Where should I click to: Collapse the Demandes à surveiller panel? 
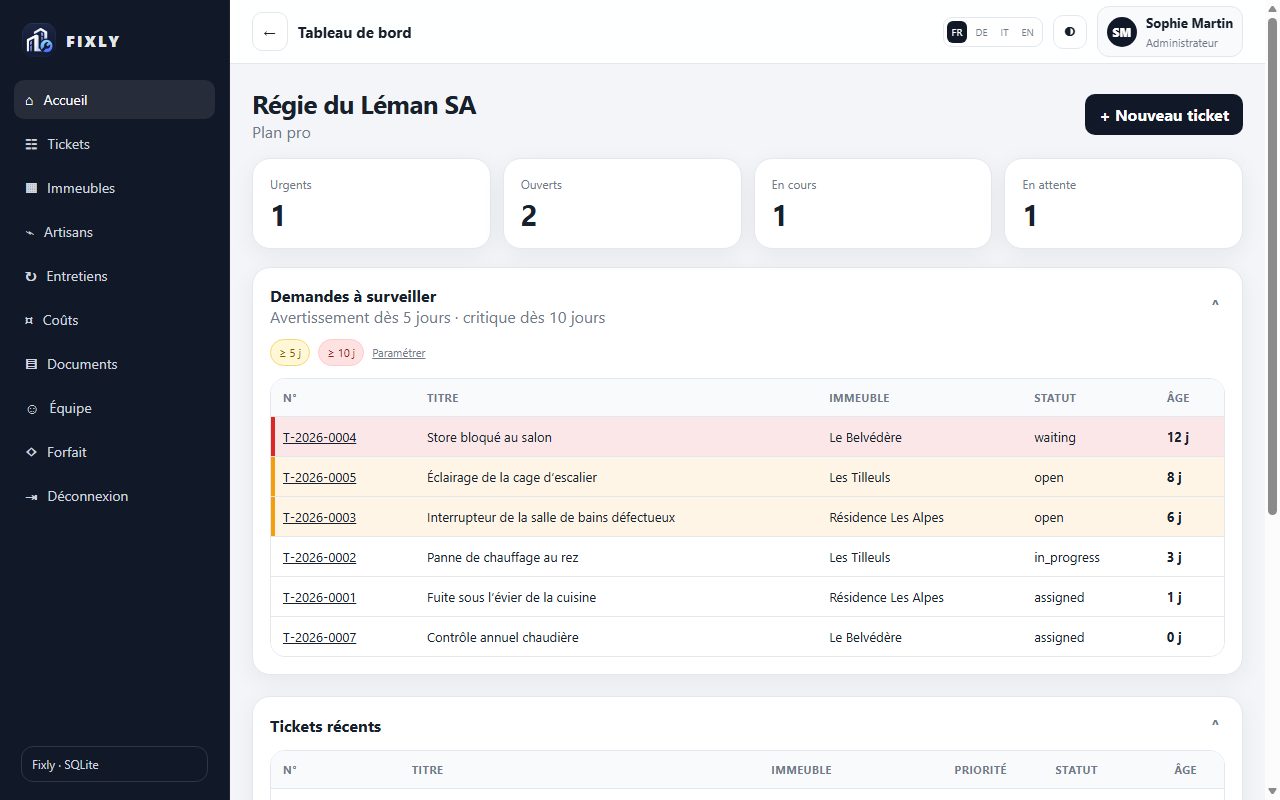(x=1215, y=304)
